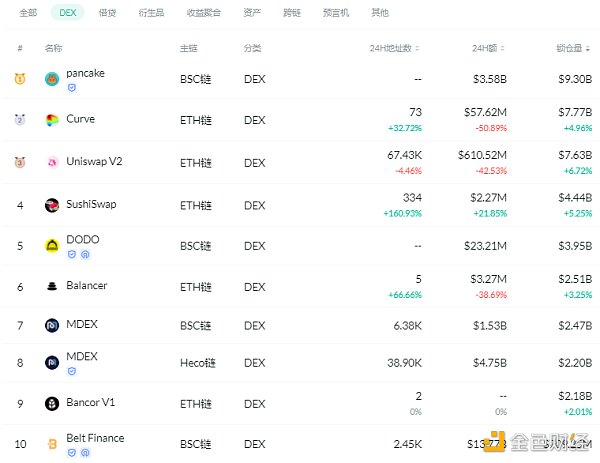Screen dimensions: 600x463
Task: Open the Heco链 MDEX project name
Action: point(82,357)
